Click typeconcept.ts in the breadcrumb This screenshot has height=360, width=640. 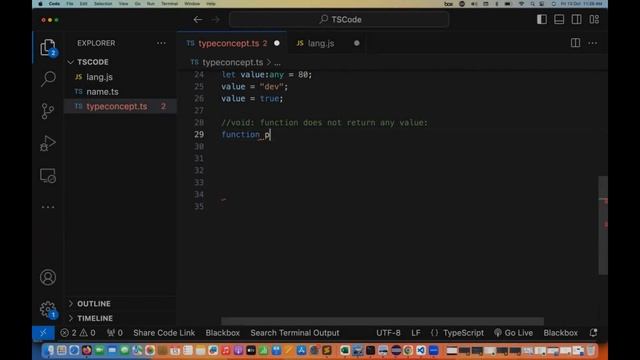pyautogui.click(x=232, y=62)
